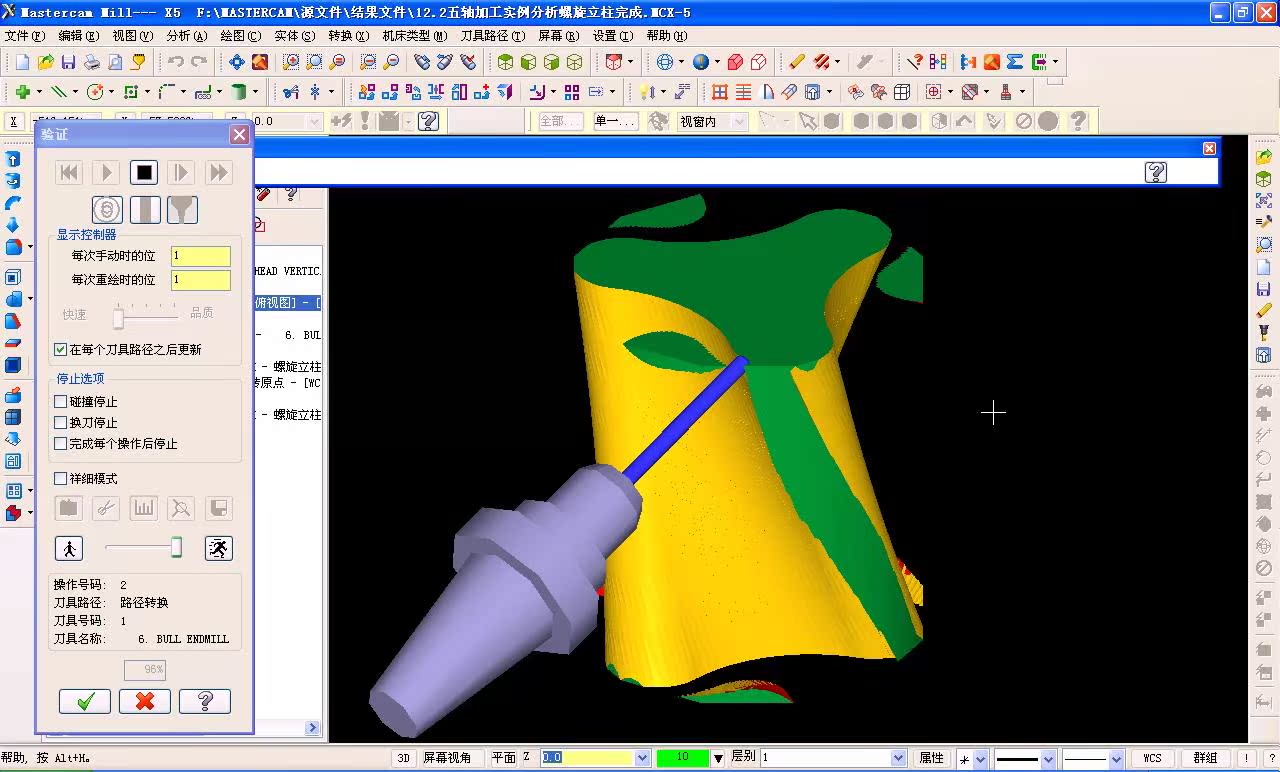Click the WCS button
Image resolution: width=1280 pixels, height=772 pixels.
point(1152,758)
